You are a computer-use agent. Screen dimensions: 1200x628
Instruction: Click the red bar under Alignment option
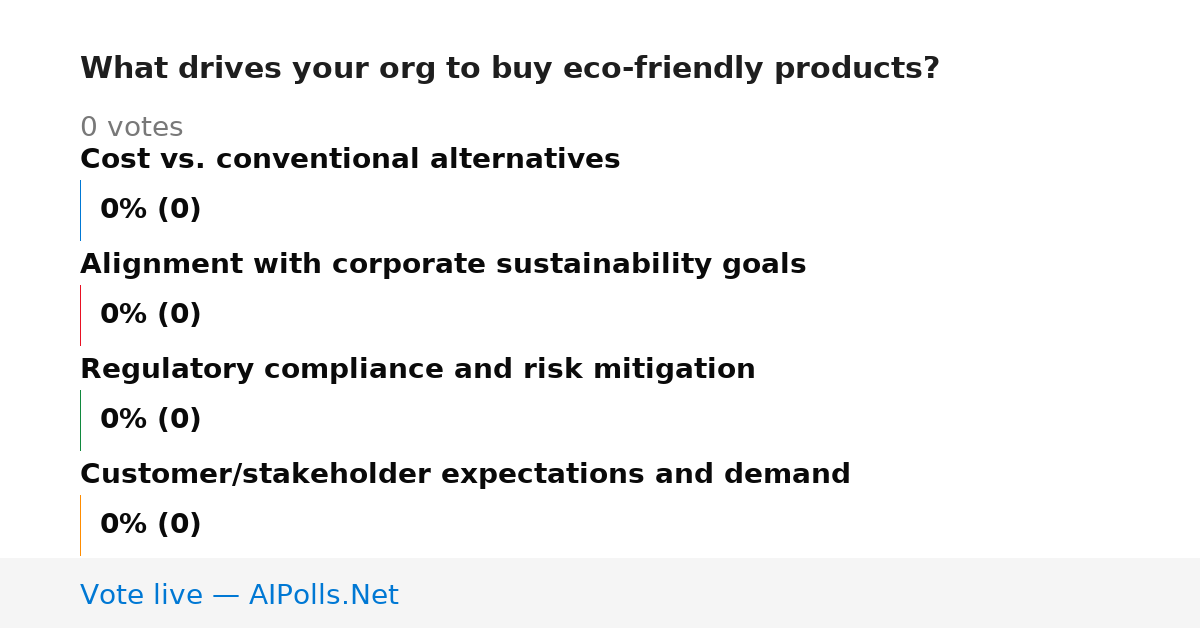pyautogui.click(x=80, y=315)
